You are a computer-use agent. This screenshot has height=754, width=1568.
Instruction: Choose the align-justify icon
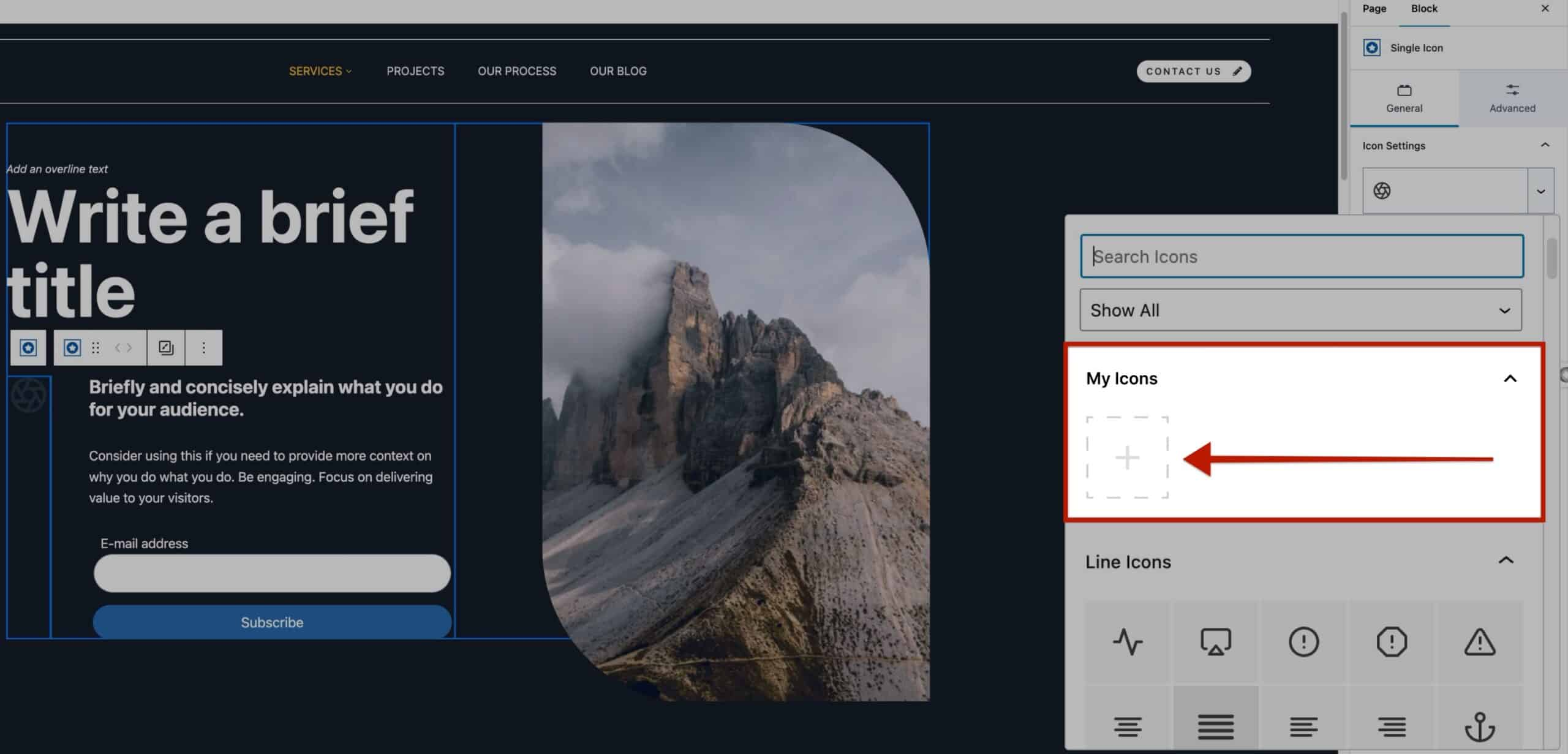1216,726
